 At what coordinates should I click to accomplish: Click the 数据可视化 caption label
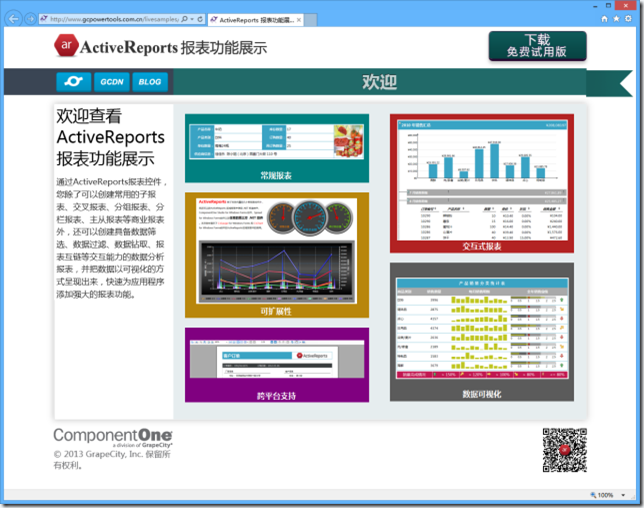[482, 394]
